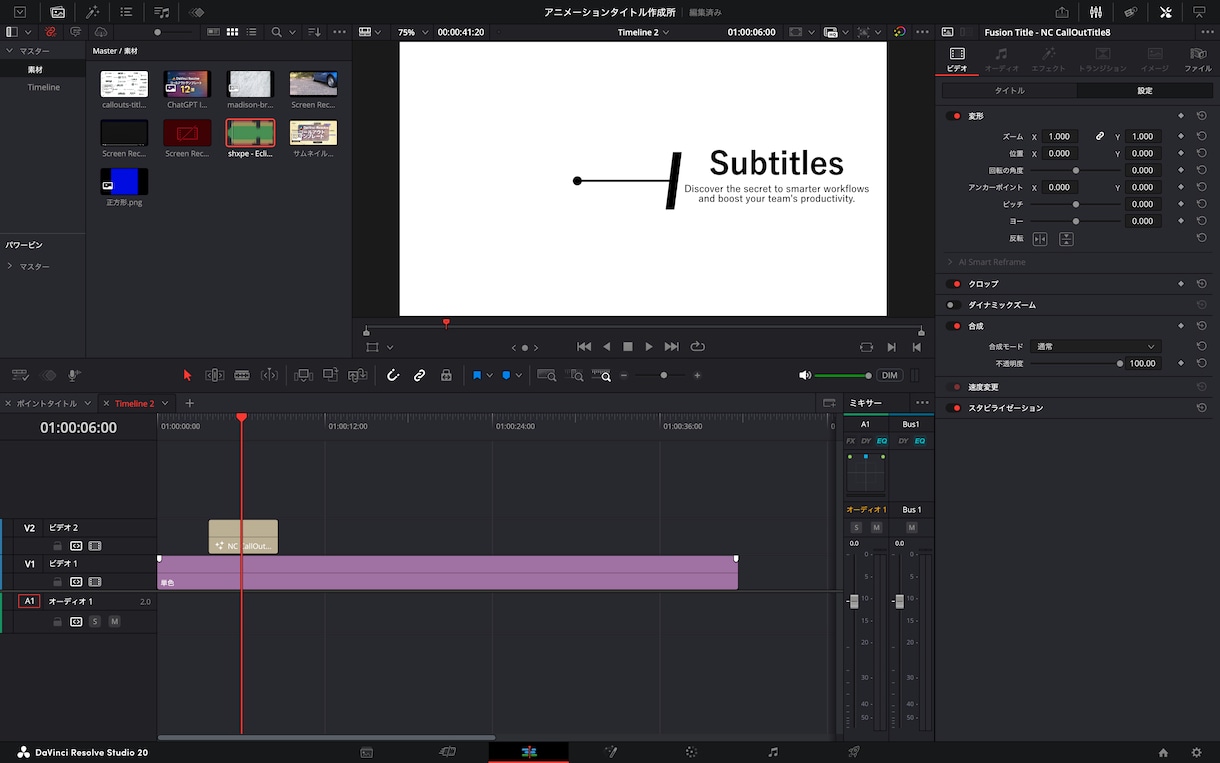The image size is (1220, 763).
Task: Open the Effects tab in Inspector
Action: (1048, 59)
